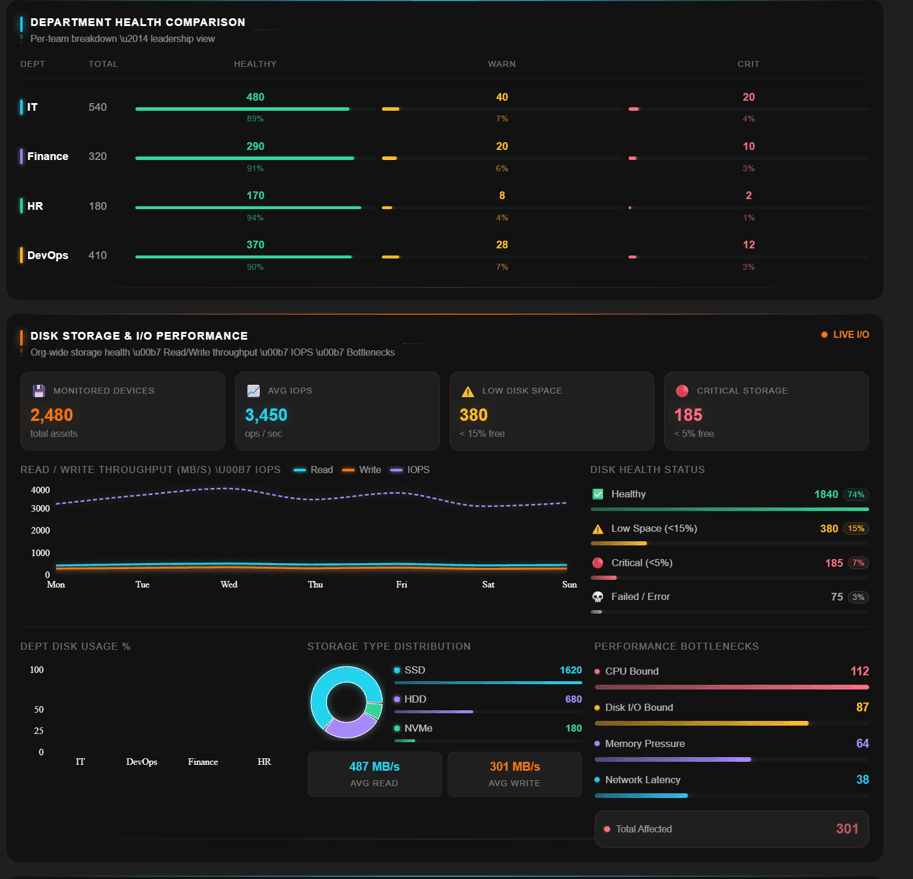Click the Disk I/O Bound yellow bullet dot
The image size is (913, 879).
(597, 707)
